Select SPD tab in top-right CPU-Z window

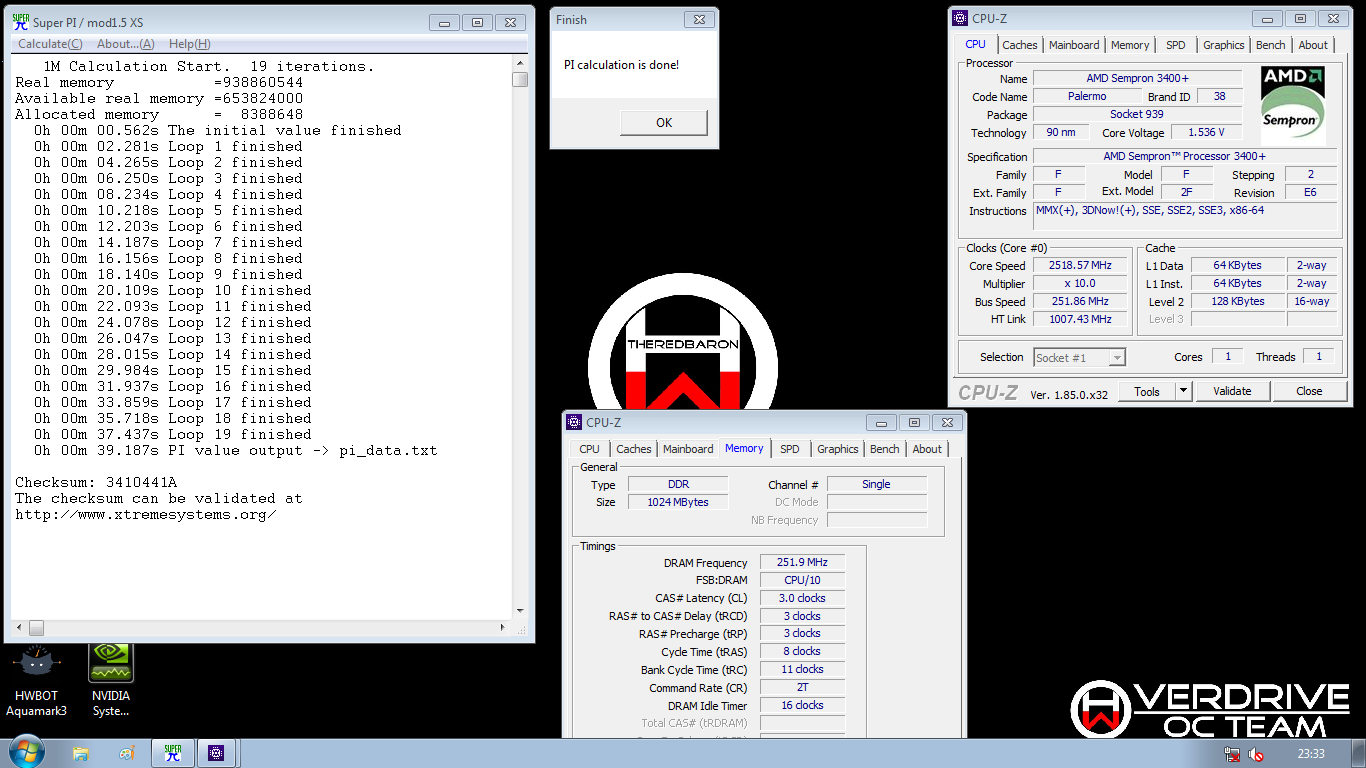pyautogui.click(x=1176, y=45)
